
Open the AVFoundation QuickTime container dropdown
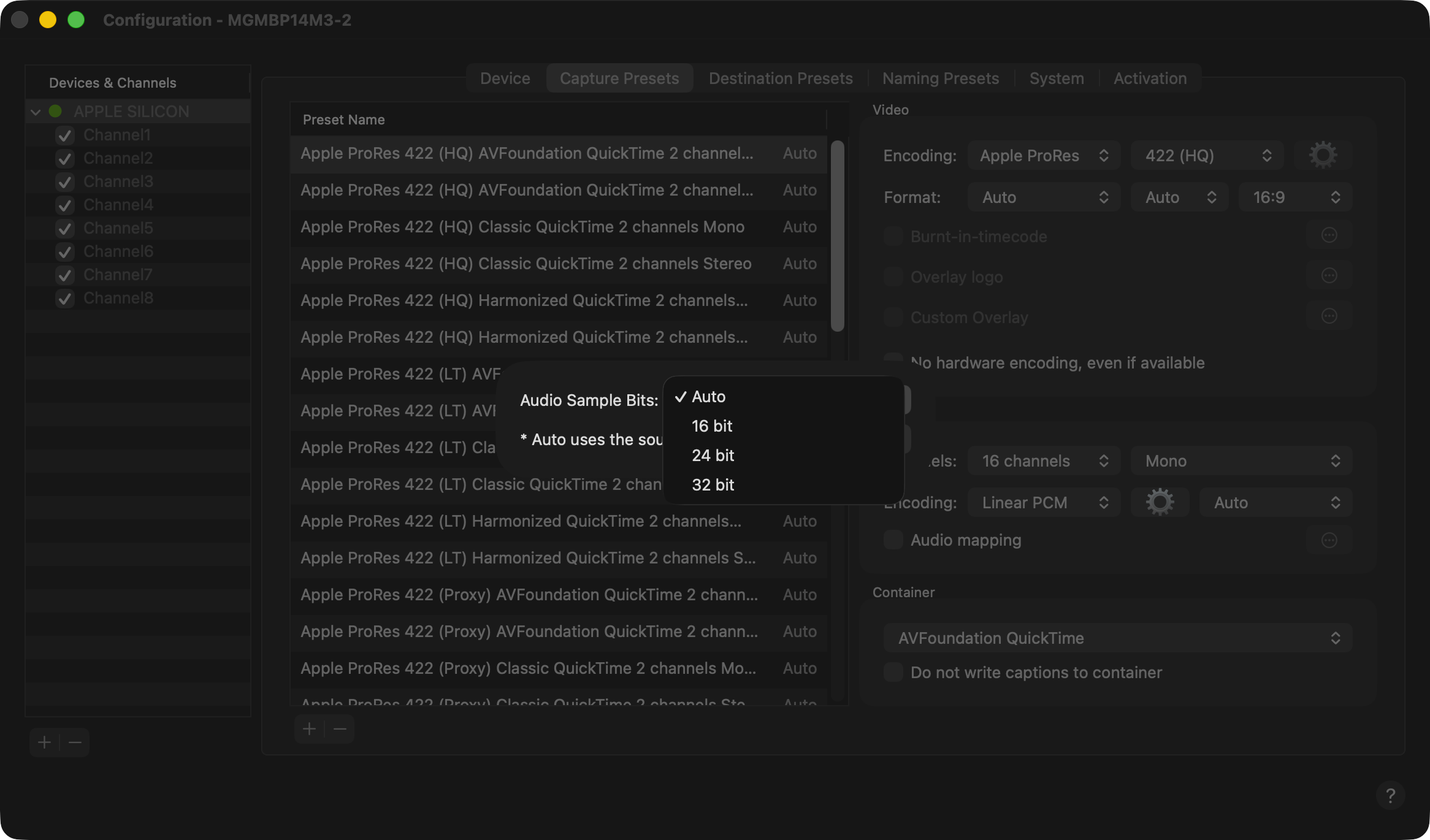1118,638
